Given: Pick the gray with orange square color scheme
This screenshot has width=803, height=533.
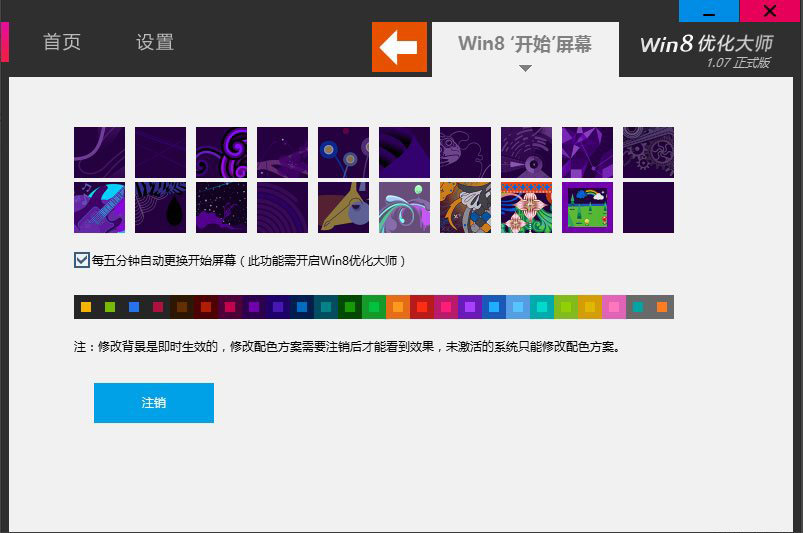Looking at the screenshot, I should 662,307.
